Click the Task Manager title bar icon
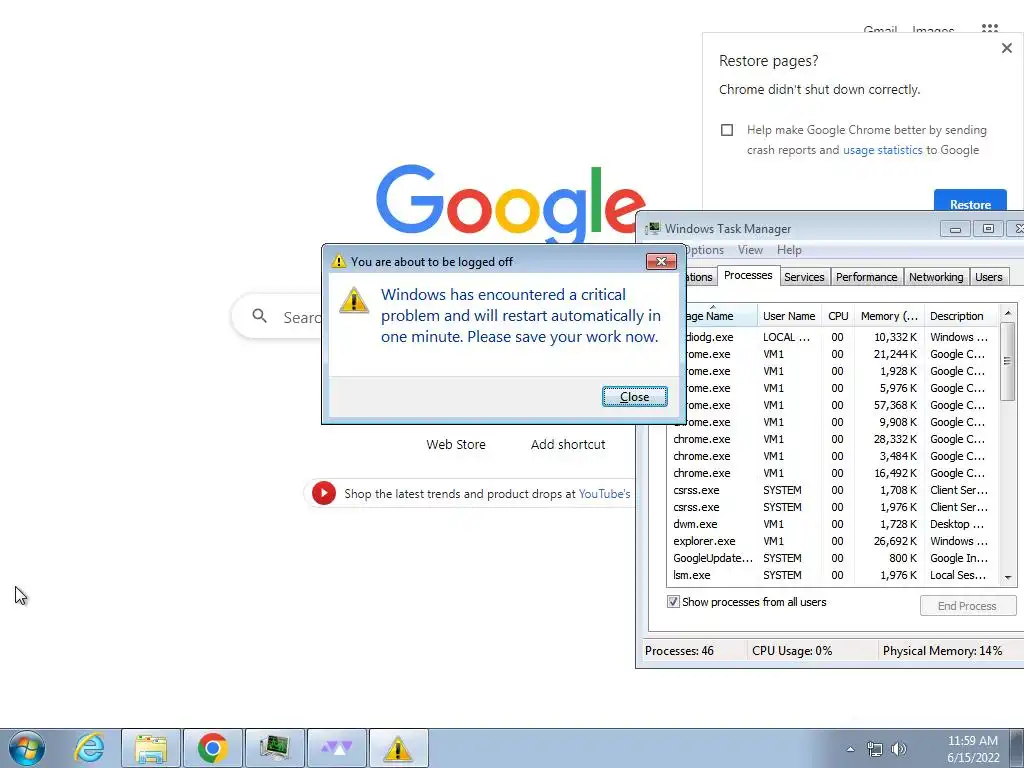 652,229
